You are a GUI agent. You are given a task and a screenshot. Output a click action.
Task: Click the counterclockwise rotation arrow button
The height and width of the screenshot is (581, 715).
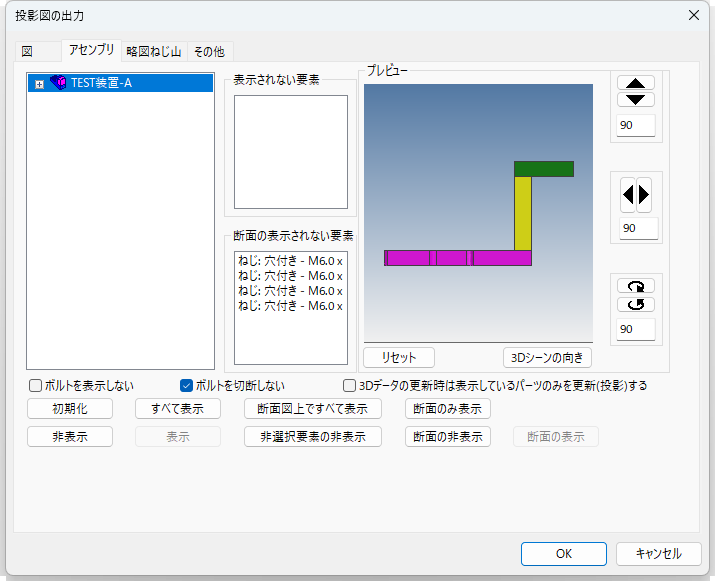click(x=636, y=304)
